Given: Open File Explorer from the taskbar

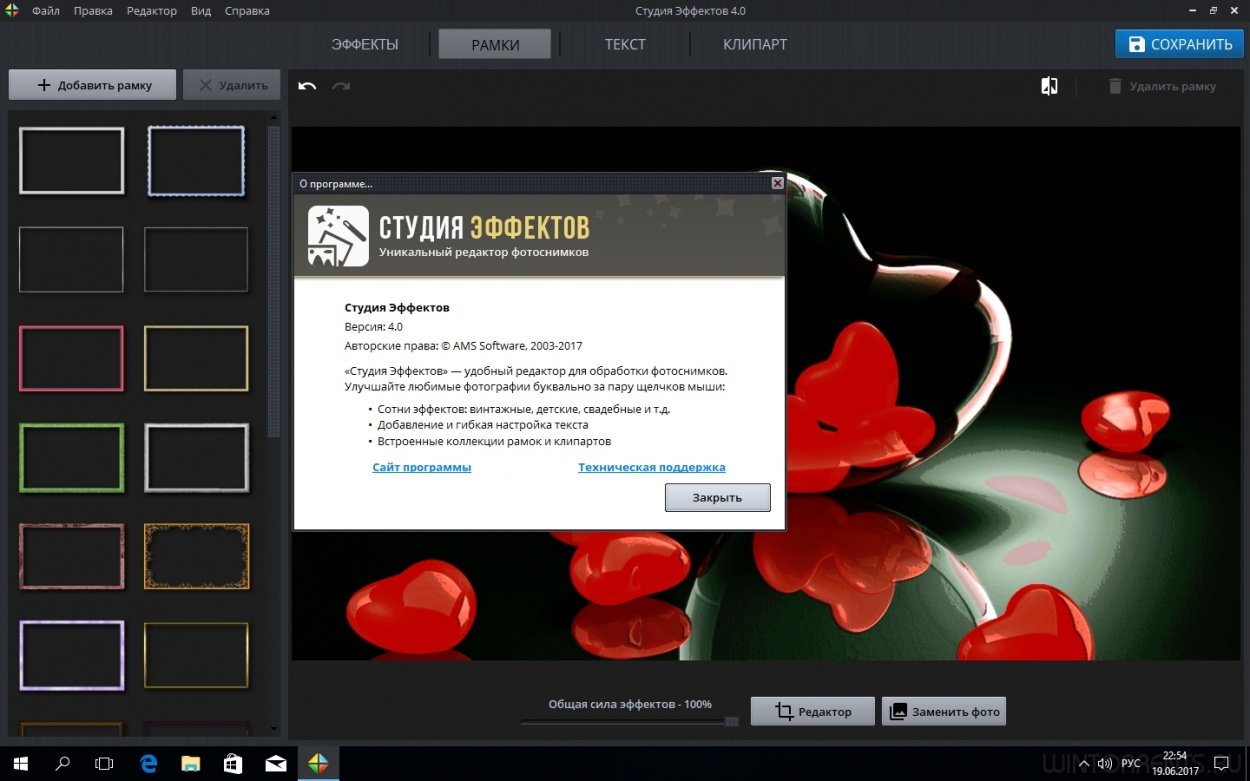Looking at the screenshot, I should (x=190, y=764).
